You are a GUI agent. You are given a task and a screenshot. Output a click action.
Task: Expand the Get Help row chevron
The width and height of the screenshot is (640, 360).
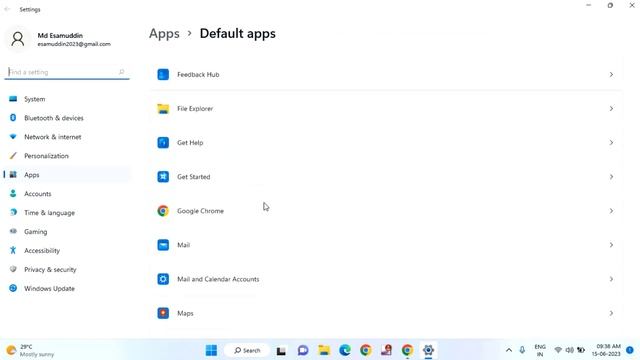pyautogui.click(x=611, y=142)
